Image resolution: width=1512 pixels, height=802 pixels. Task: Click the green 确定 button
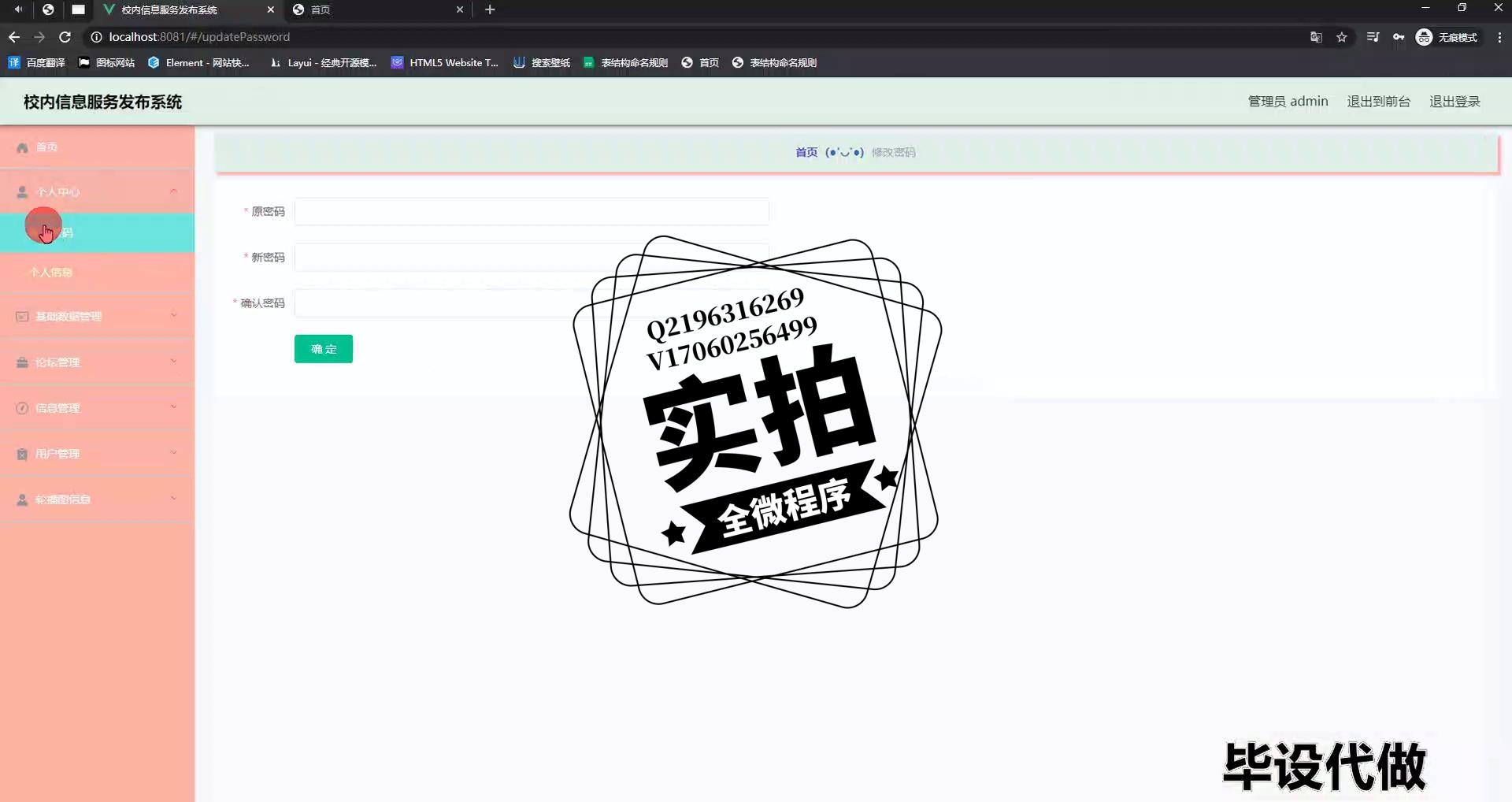324,349
